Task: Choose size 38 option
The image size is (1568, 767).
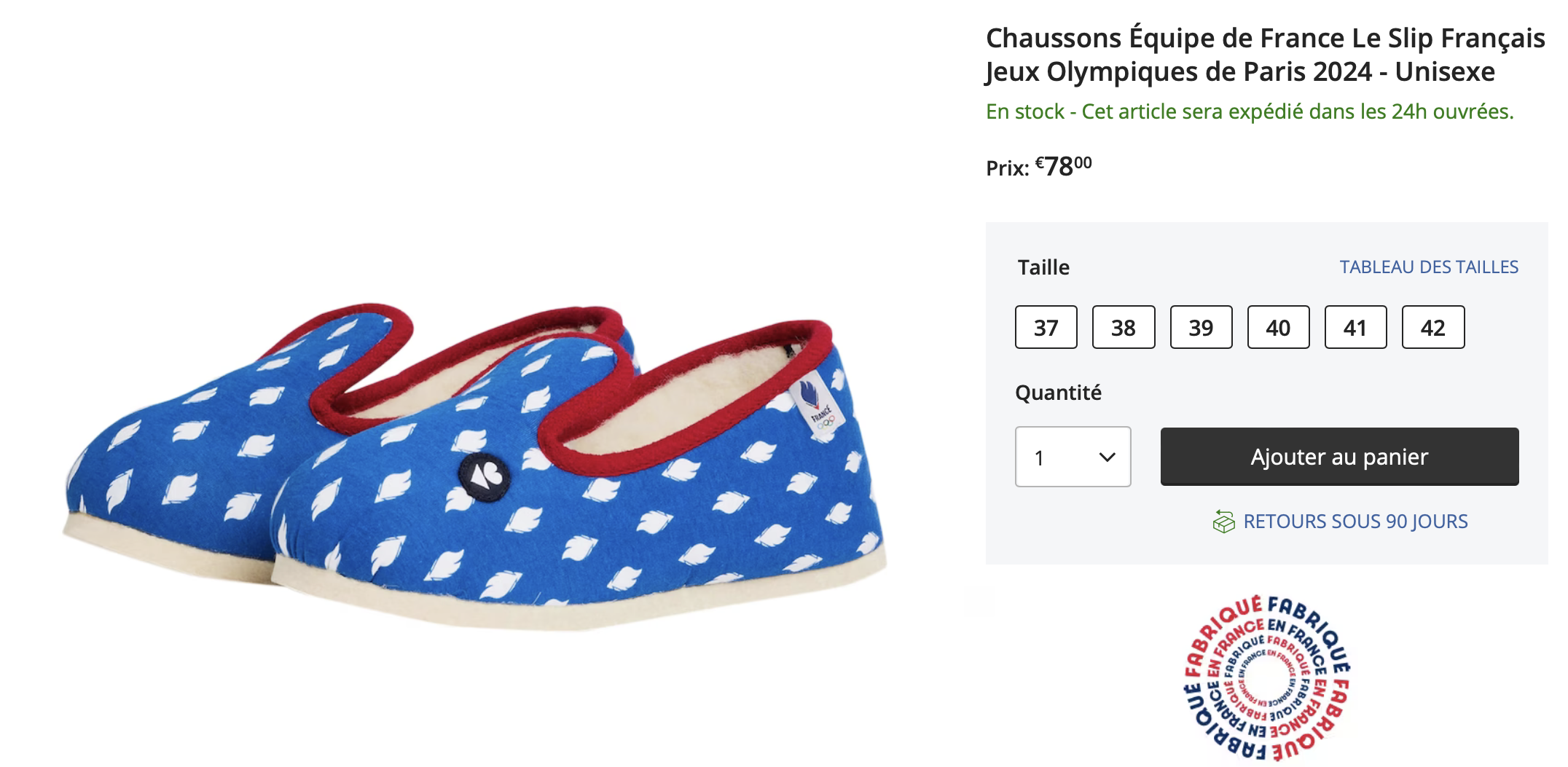Action: [1123, 328]
